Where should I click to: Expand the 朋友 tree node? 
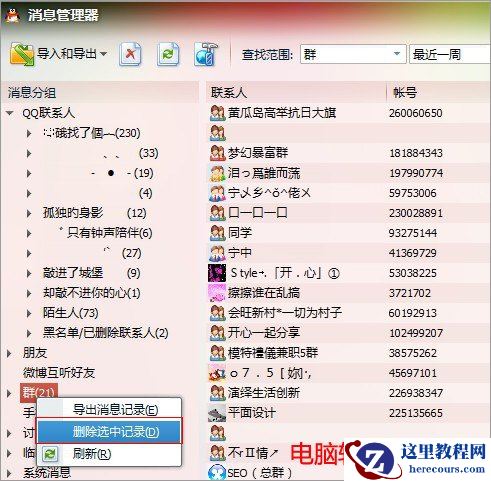pos(9,353)
